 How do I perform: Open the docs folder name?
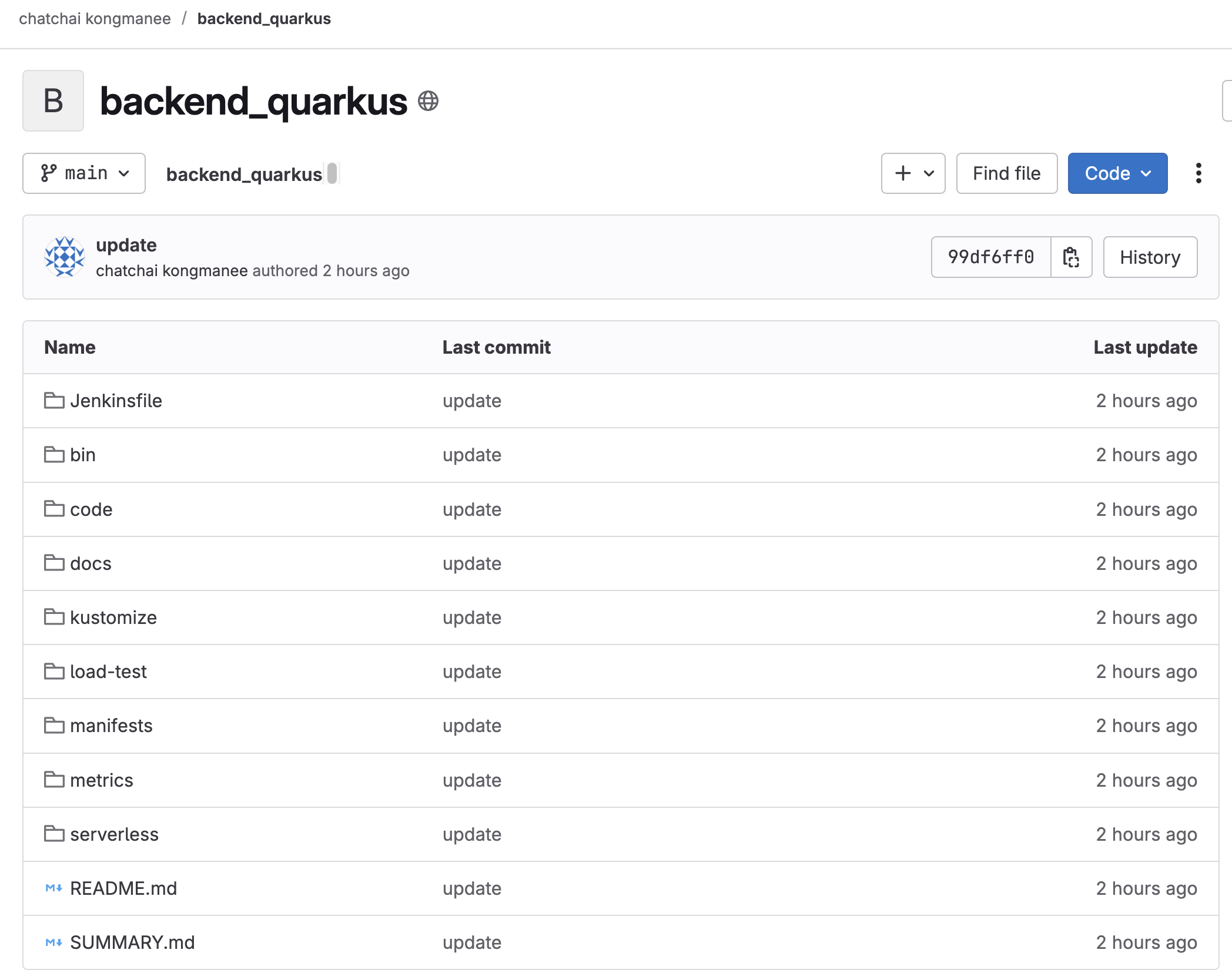pyautogui.click(x=91, y=563)
